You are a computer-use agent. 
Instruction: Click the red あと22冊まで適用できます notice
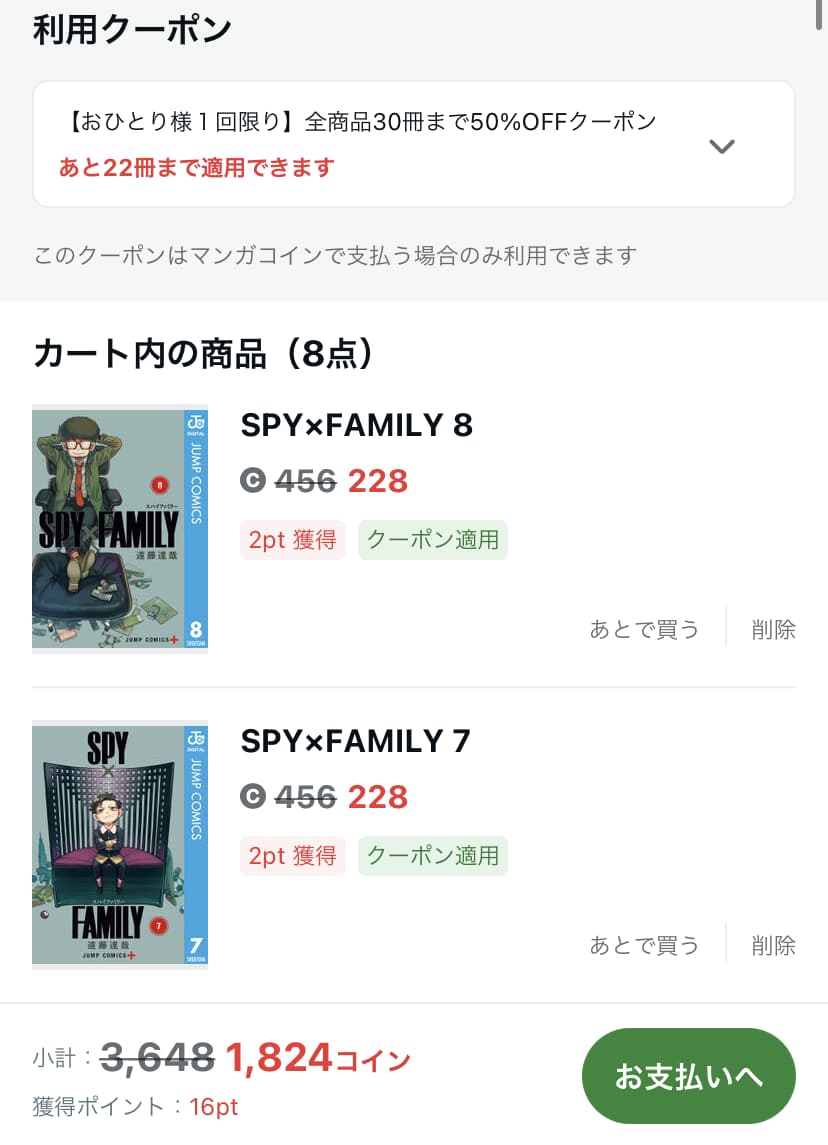coord(196,167)
